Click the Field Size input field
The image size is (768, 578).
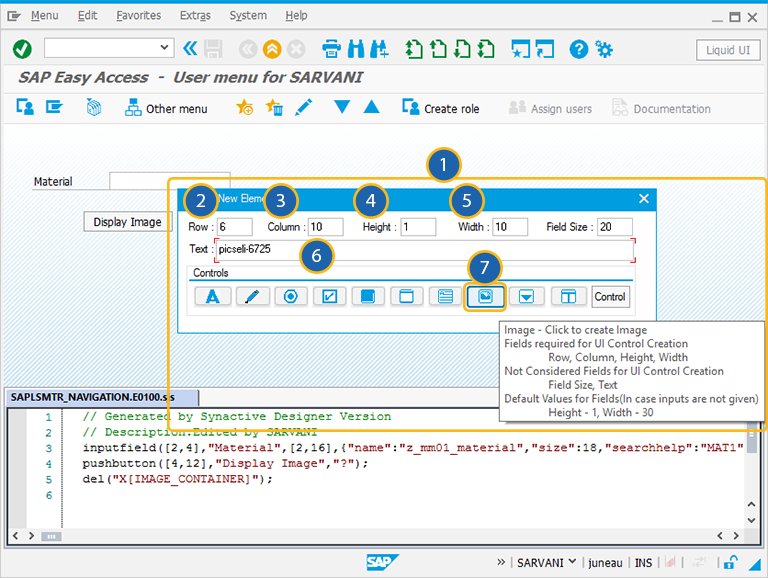pyautogui.click(x=615, y=227)
